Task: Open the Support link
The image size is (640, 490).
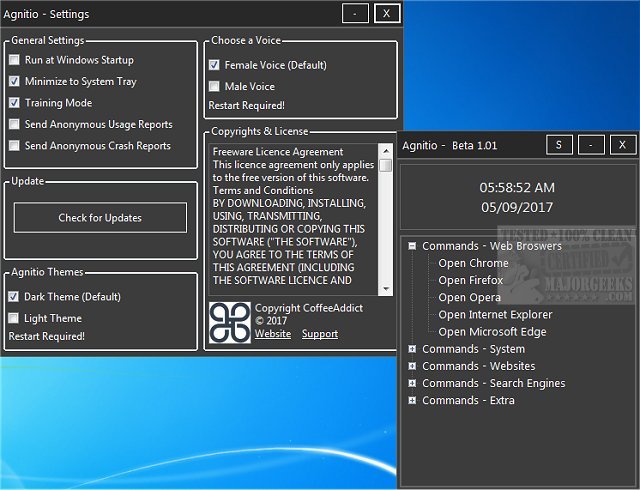Action: click(320, 334)
